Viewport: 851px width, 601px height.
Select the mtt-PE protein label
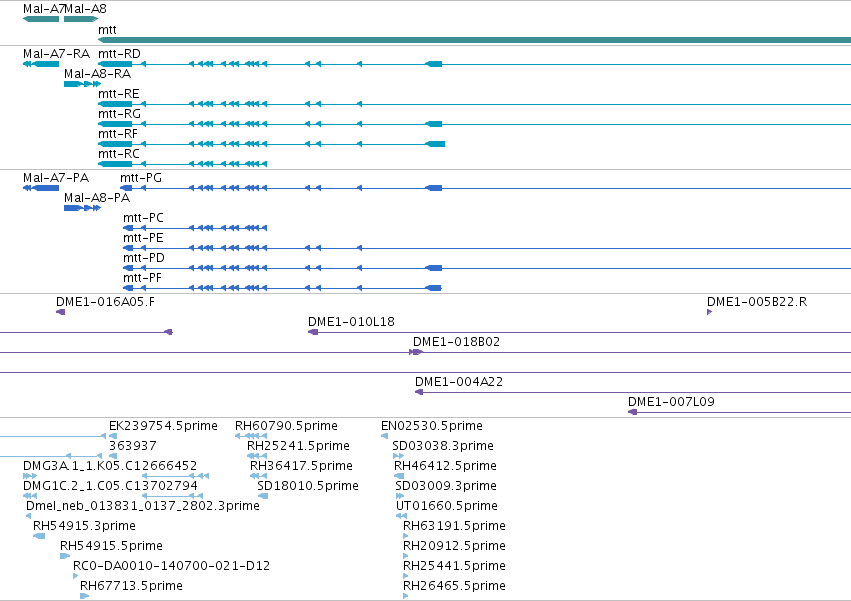tap(143, 238)
